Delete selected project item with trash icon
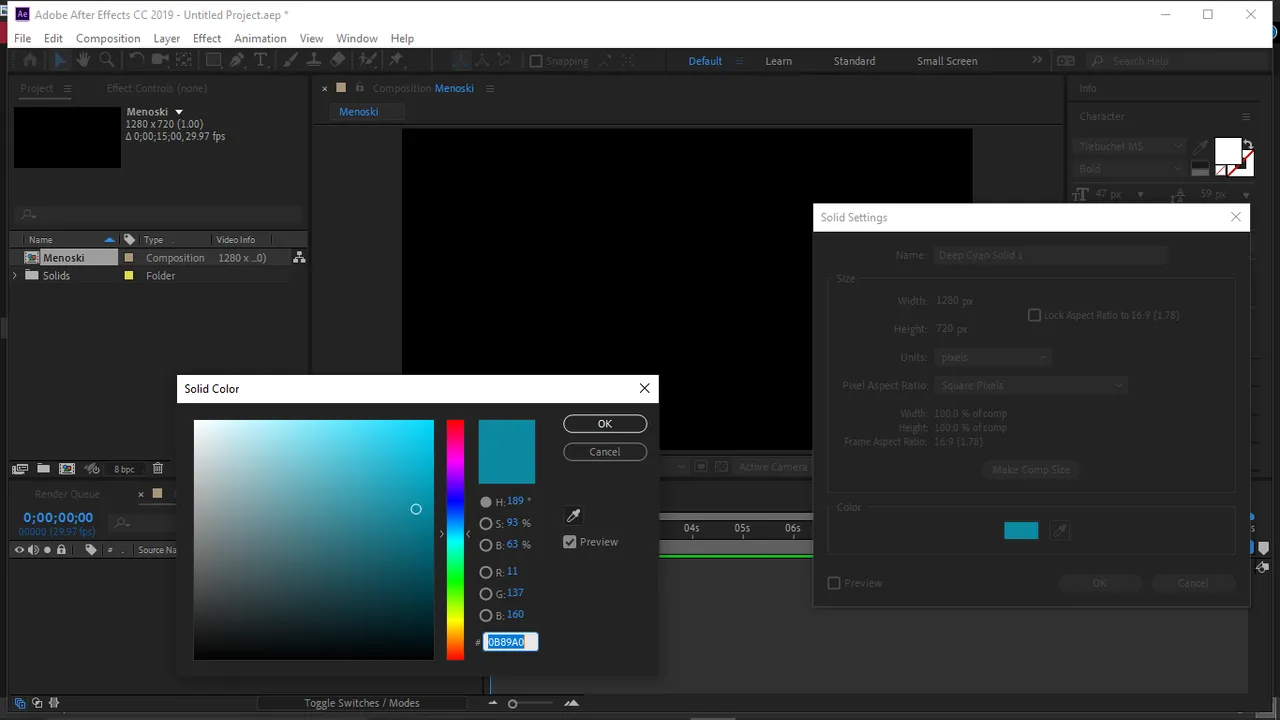 [x=158, y=468]
